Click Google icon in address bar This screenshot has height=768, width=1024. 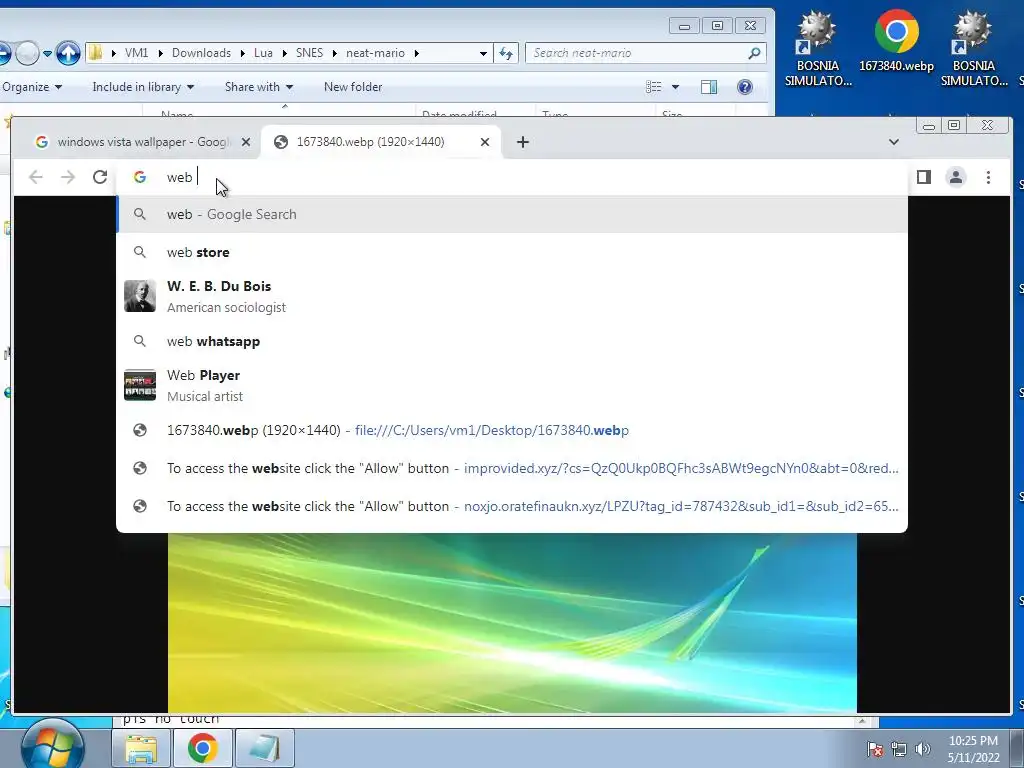pyautogui.click(x=140, y=177)
